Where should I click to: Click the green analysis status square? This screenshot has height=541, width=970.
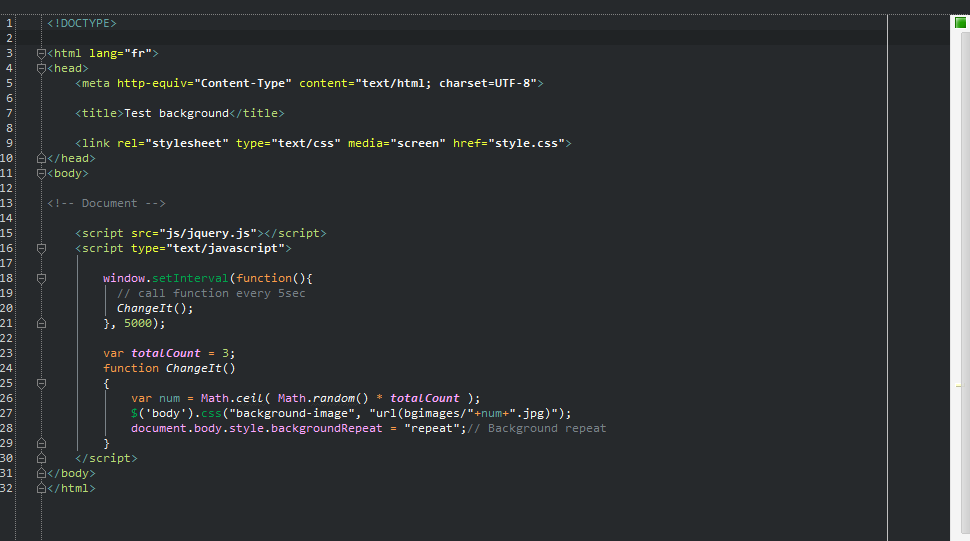pos(960,23)
